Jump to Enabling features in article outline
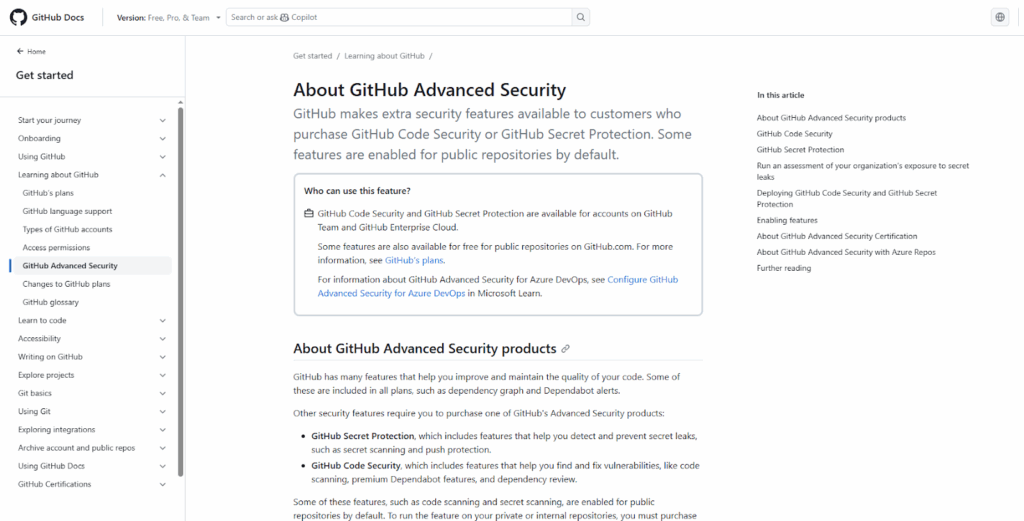Image resolution: width=1024 pixels, height=521 pixels. coord(787,220)
